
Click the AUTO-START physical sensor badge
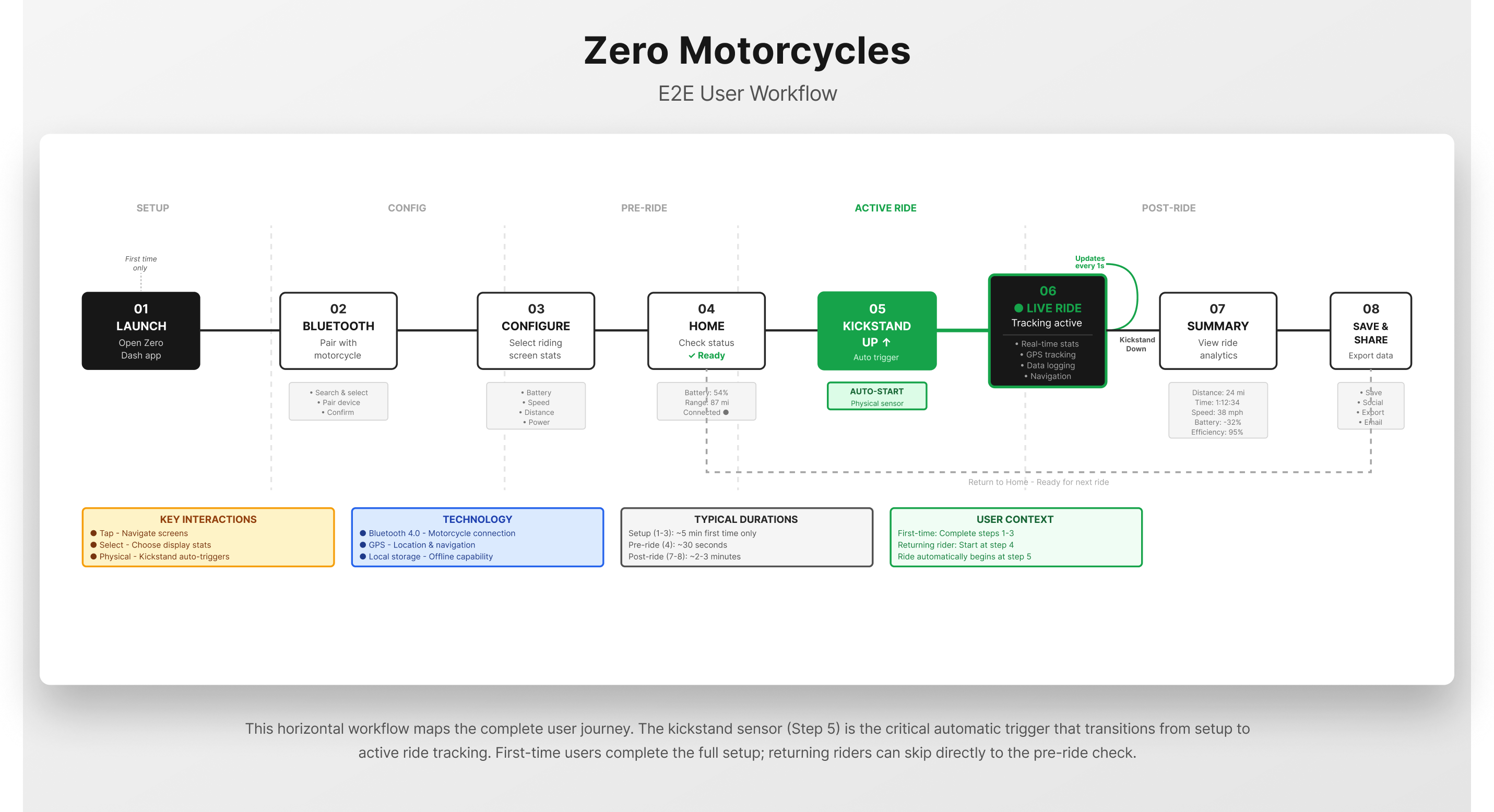pyautogui.click(x=877, y=396)
